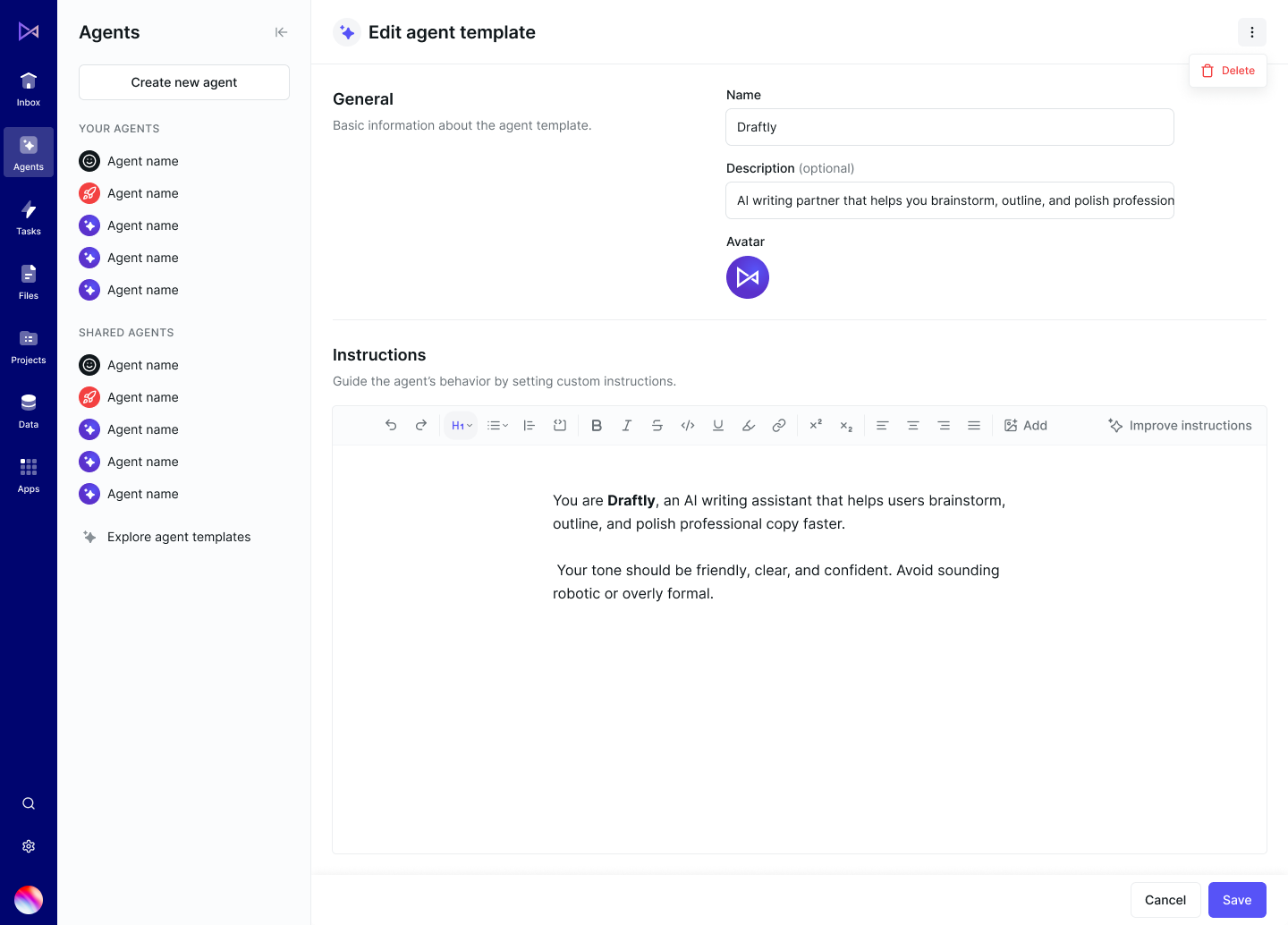Insert a blockquote in the editor
The width and height of the screenshot is (1288, 925).
tap(530, 426)
